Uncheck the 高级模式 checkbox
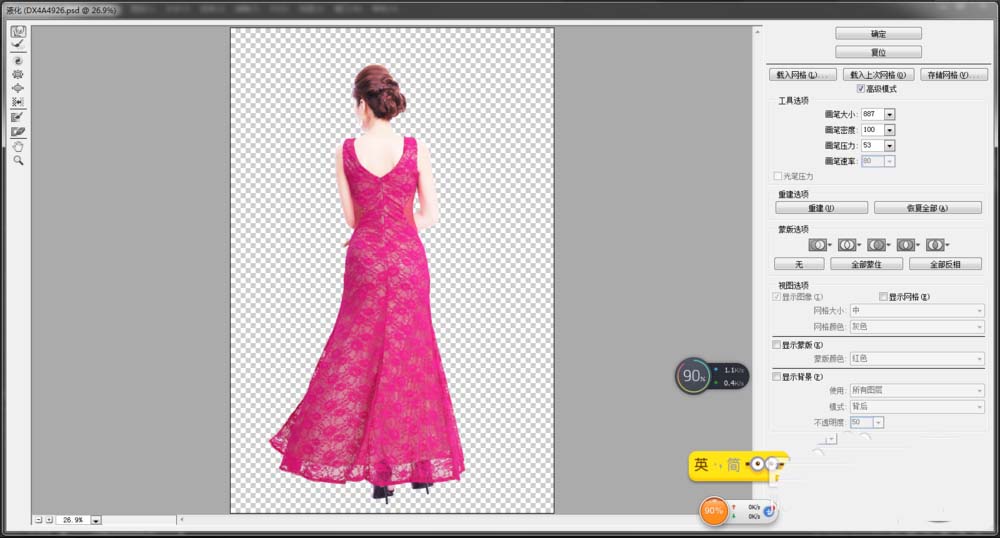The width and height of the screenshot is (1000, 538). 861,89
